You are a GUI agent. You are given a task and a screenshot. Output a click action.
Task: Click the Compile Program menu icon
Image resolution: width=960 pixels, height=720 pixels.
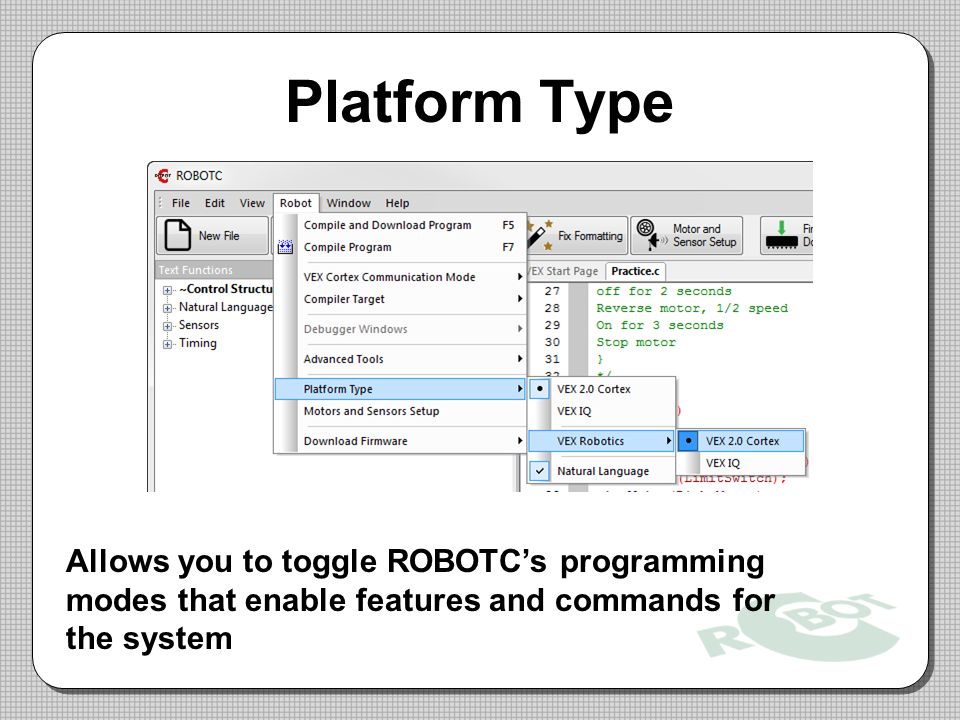pyautogui.click(x=285, y=247)
